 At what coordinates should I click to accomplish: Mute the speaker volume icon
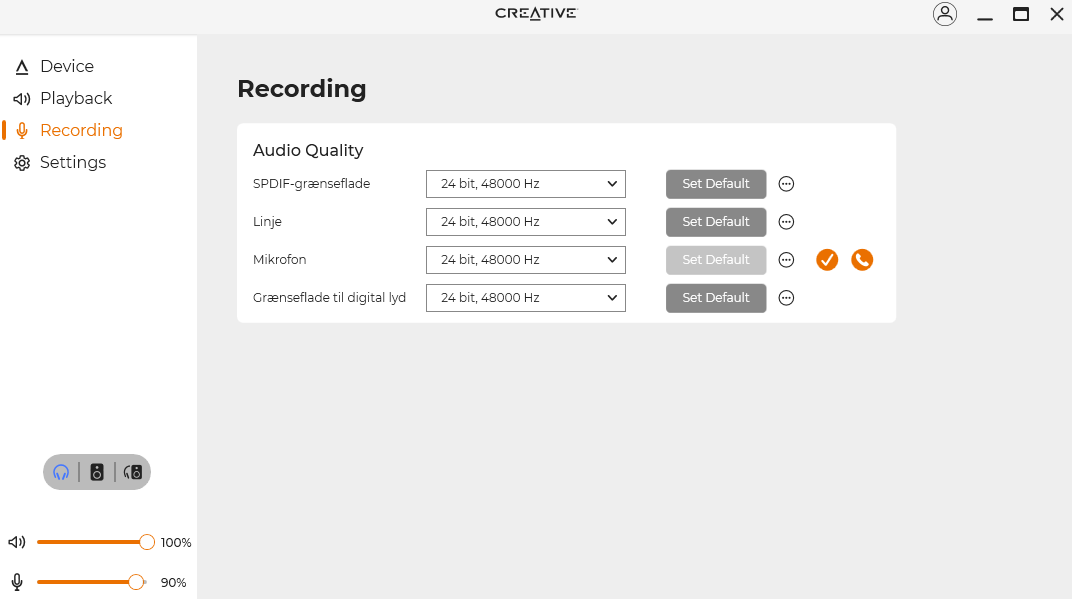[17, 542]
